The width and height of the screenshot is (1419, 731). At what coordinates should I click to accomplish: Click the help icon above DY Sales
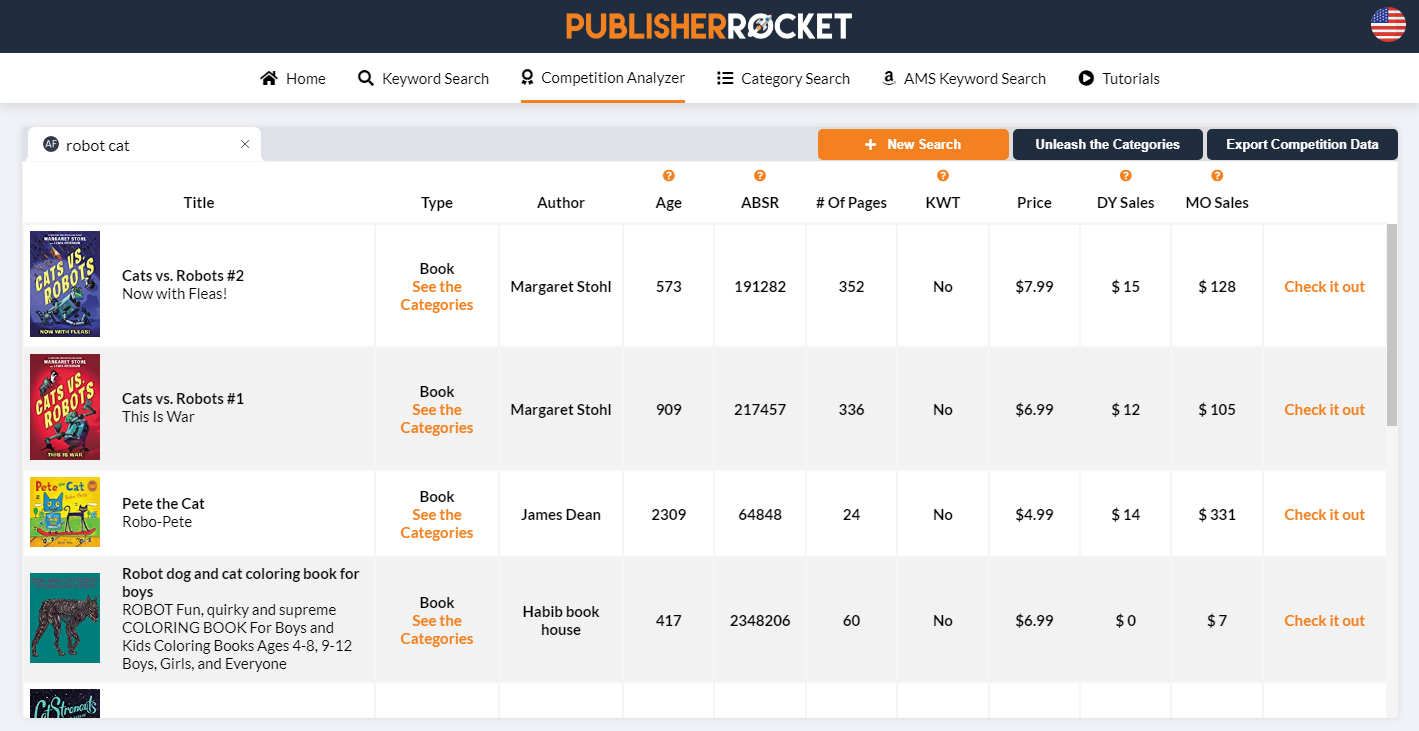pyautogui.click(x=1126, y=176)
